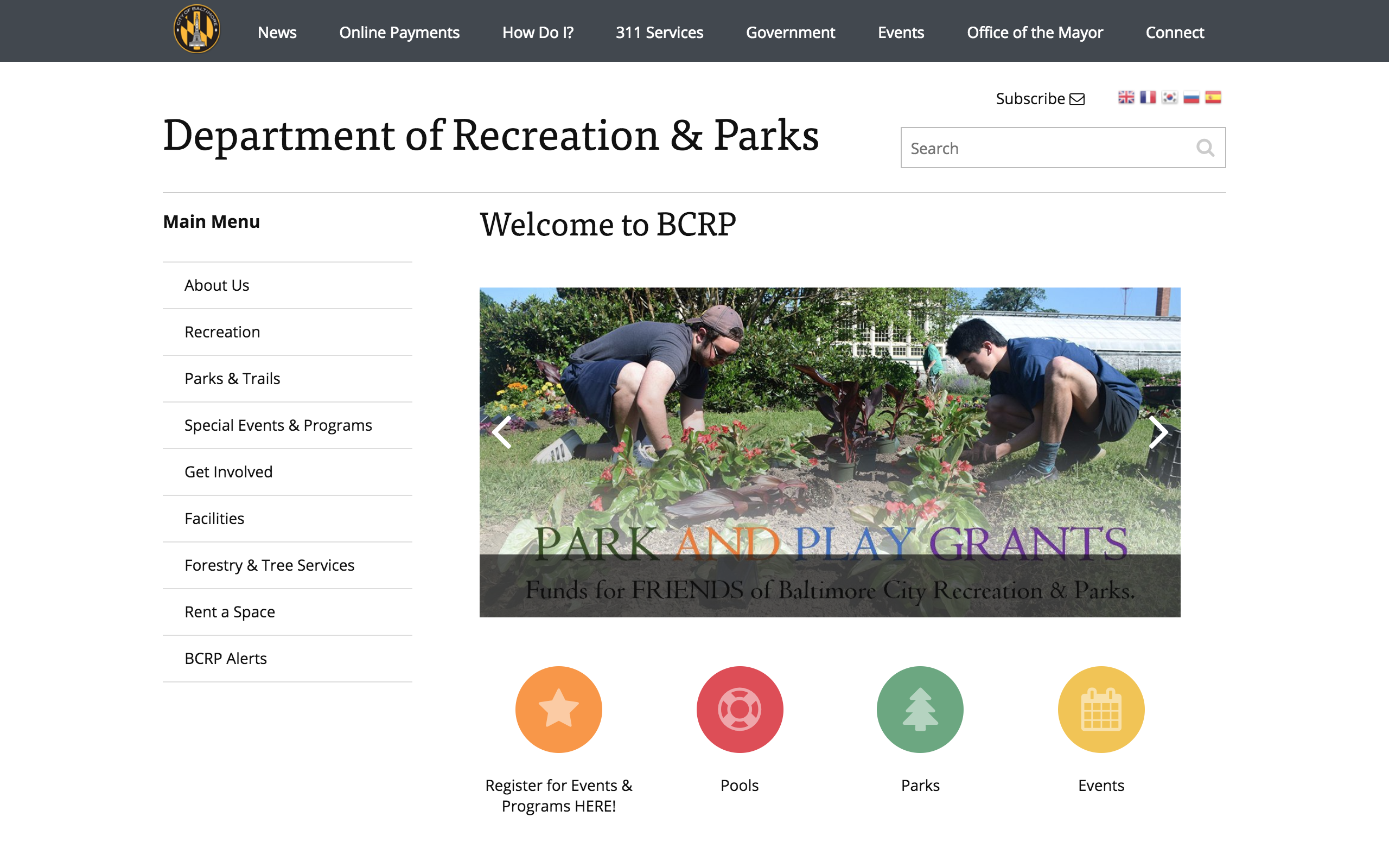This screenshot has width=1389, height=868.
Task: Click Department of Recreation & Parks title
Action: (x=490, y=136)
